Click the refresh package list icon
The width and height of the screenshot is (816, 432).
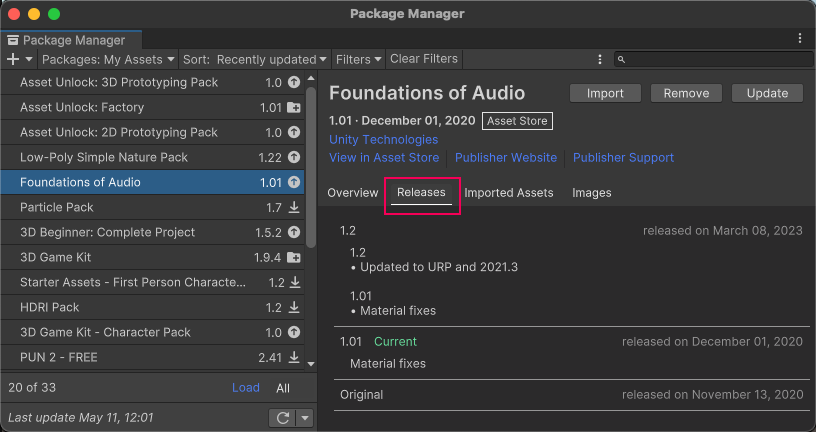pos(283,418)
